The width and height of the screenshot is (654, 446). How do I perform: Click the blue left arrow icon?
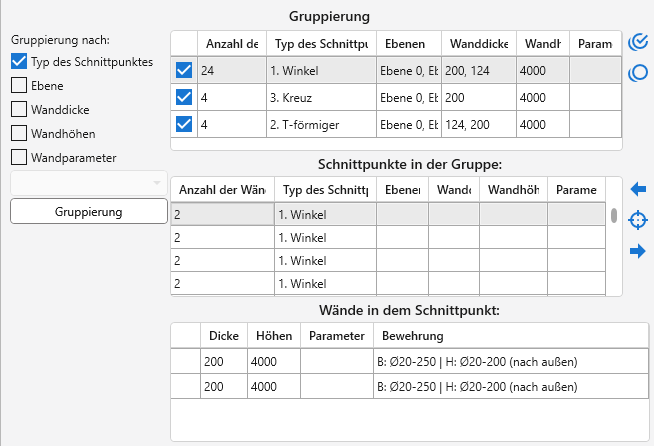[638, 189]
